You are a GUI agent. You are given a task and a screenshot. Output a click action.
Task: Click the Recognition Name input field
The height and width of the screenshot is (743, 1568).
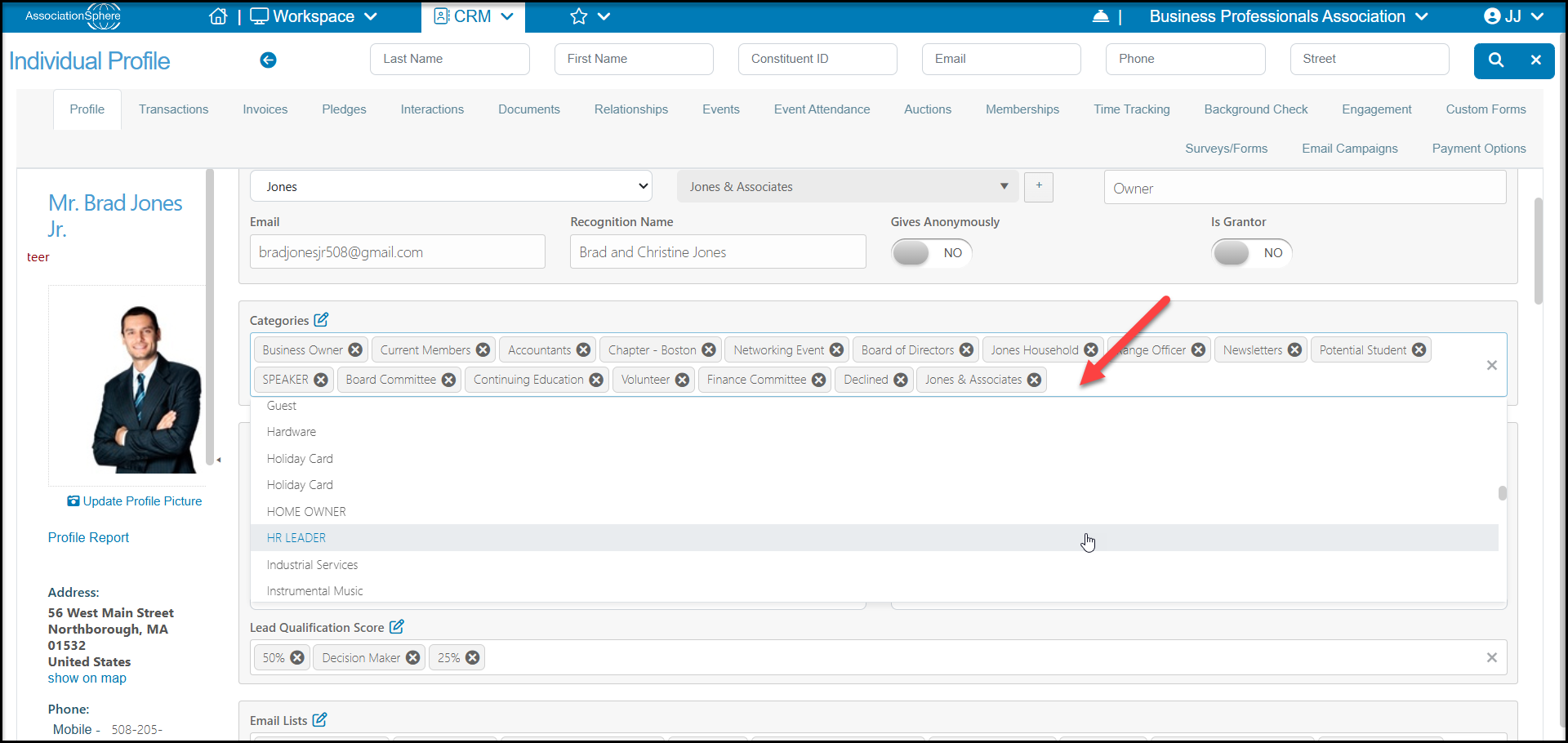tap(718, 251)
